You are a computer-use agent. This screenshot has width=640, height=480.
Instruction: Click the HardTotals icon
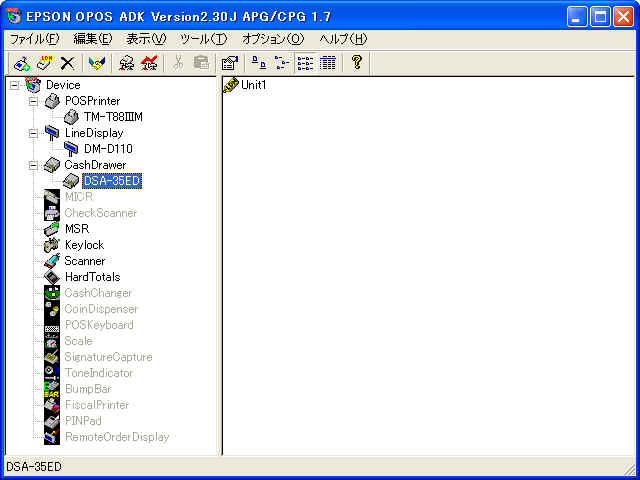52,277
